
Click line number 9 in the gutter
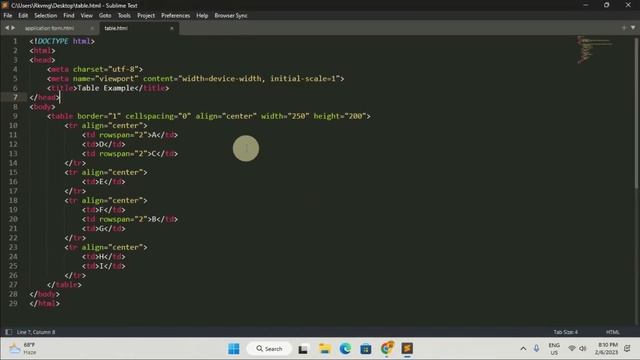coord(15,116)
